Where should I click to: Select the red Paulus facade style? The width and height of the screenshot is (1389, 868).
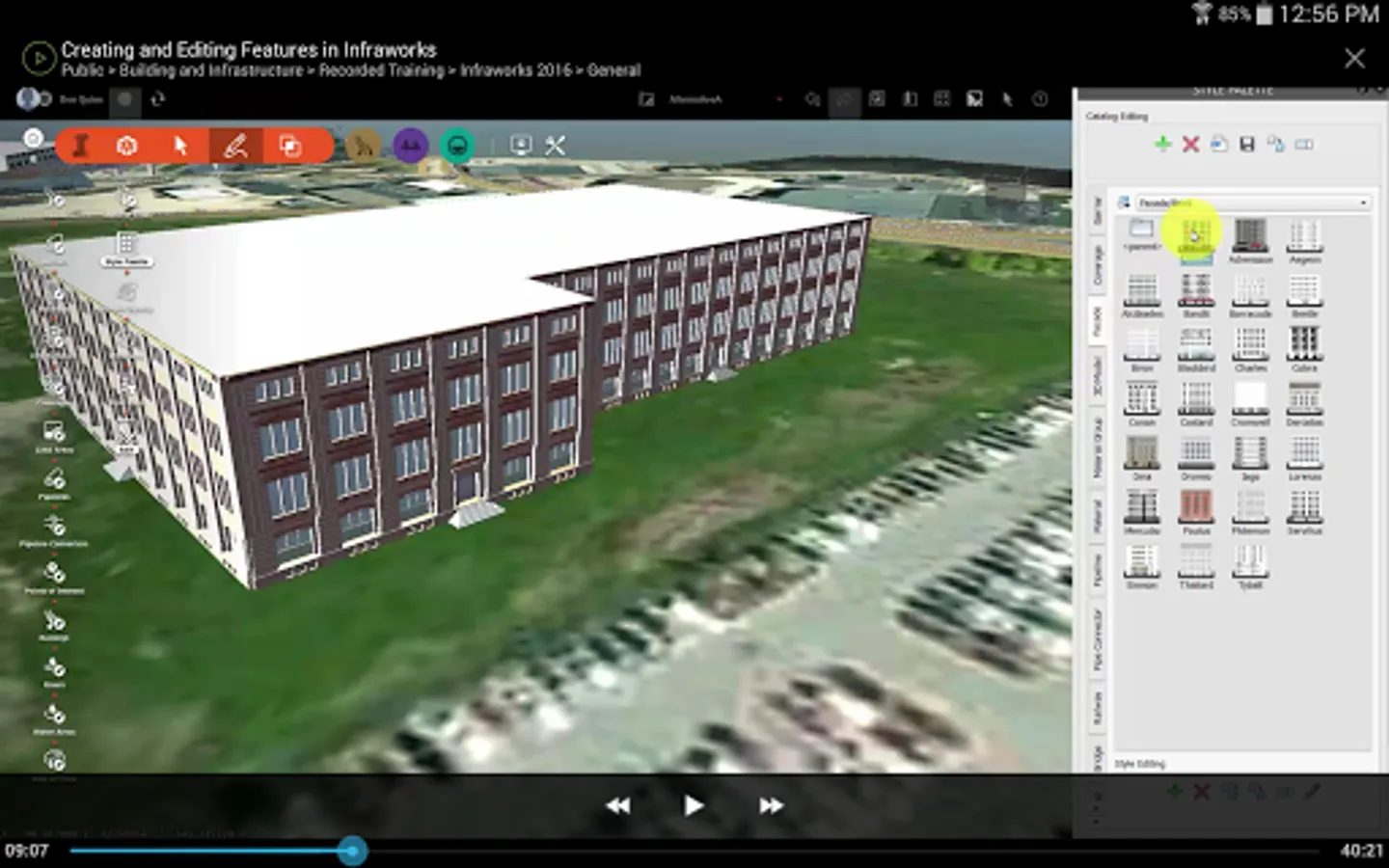coord(1196,512)
